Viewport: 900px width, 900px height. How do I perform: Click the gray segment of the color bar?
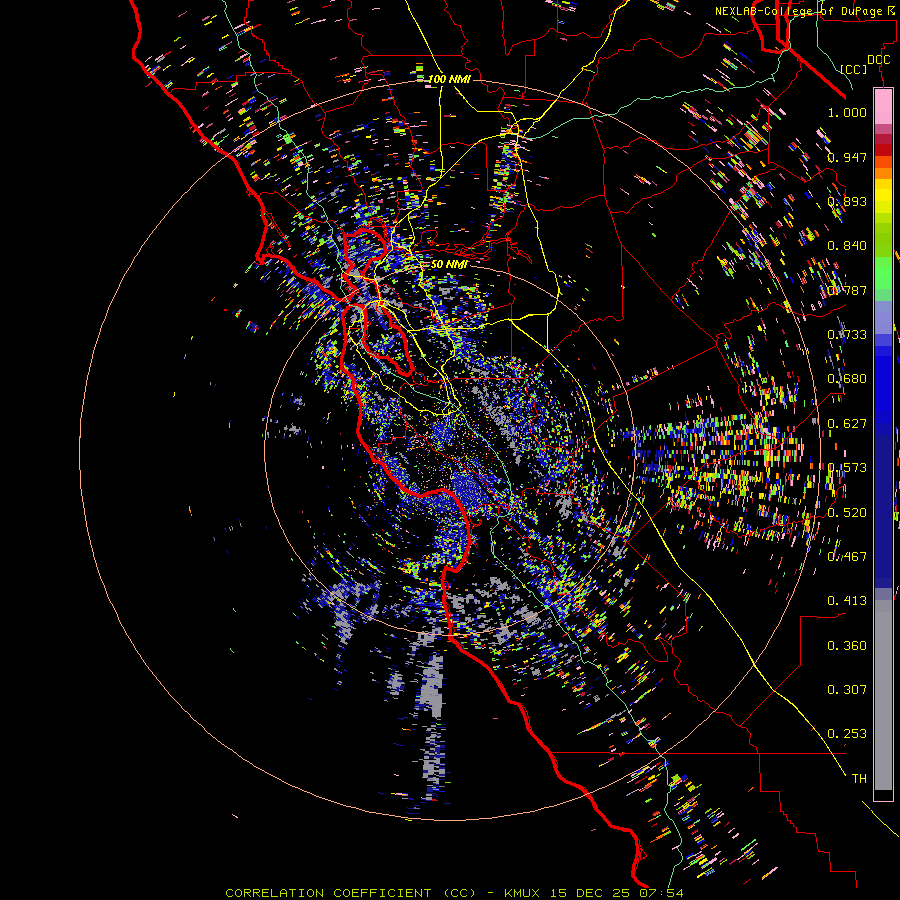pos(883,695)
